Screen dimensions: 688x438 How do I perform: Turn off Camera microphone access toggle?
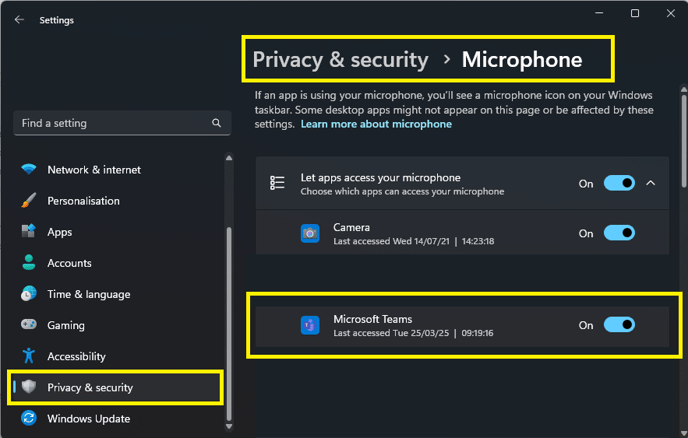(619, 233)
